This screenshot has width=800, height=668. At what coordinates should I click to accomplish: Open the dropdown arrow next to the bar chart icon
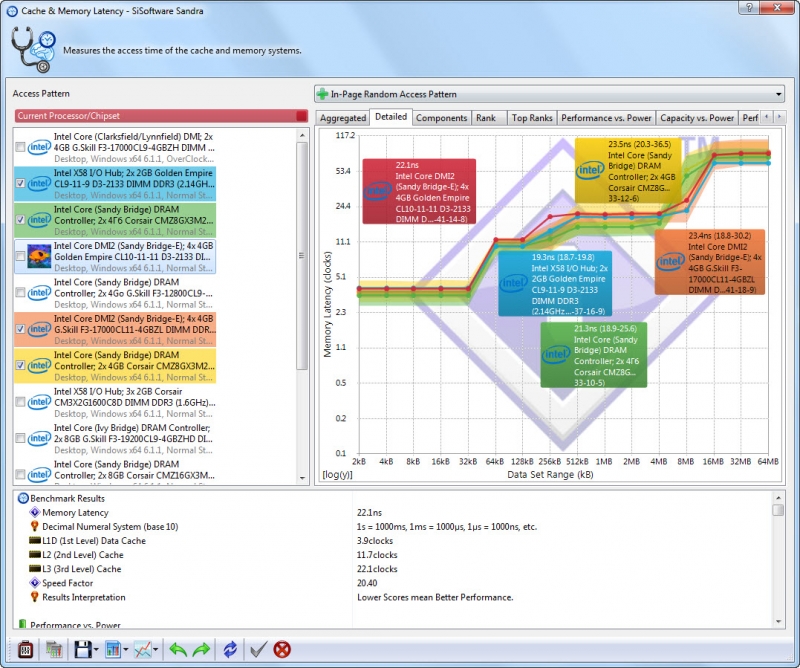click(x=126, y=650)
